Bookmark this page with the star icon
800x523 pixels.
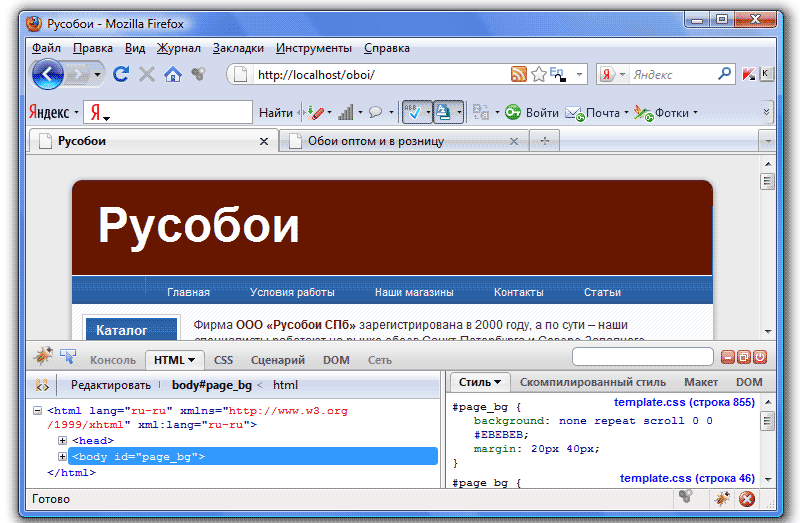click(539, 74)
